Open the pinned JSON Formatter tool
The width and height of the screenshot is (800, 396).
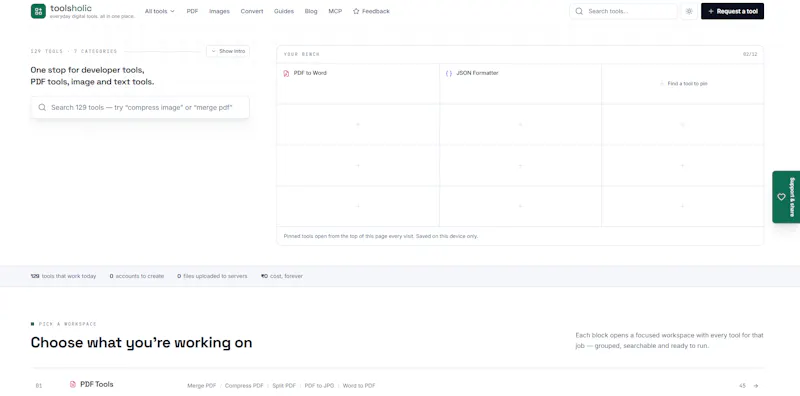520,84
